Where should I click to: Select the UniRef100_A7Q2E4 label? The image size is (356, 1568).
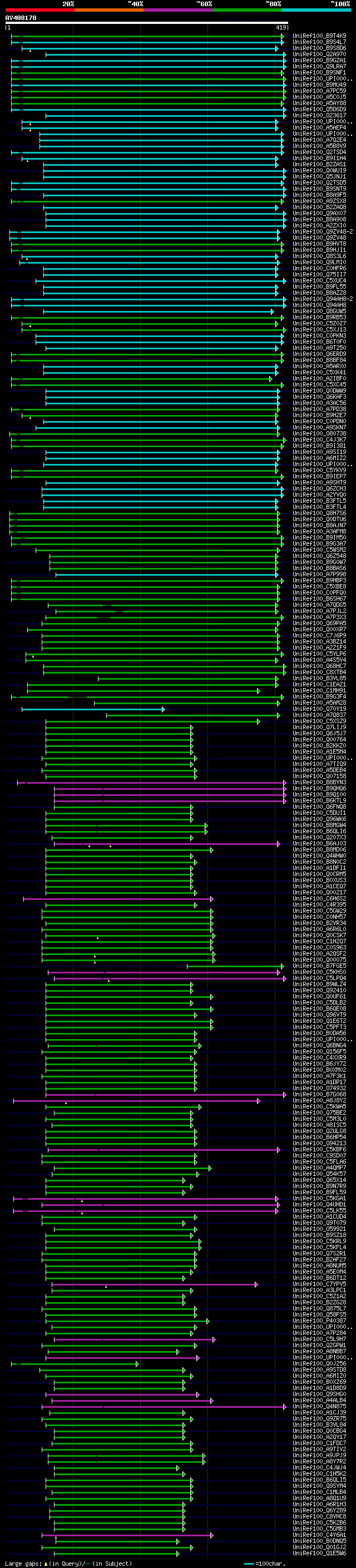click(x=319, y=140)
